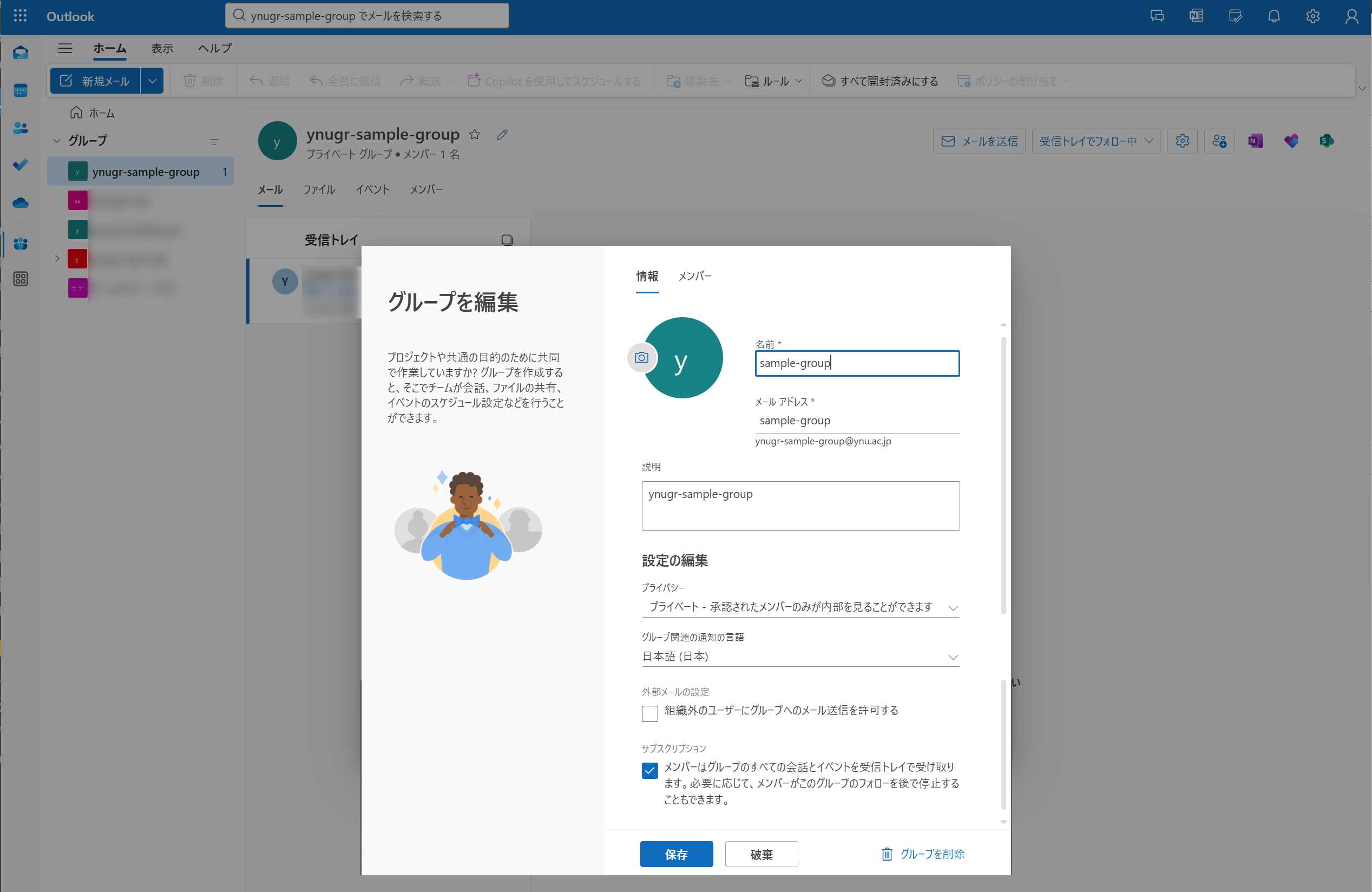1372x892 pixels.
Task: Enable external users sending mail checkbox
Action: click(x=649, y=713)
